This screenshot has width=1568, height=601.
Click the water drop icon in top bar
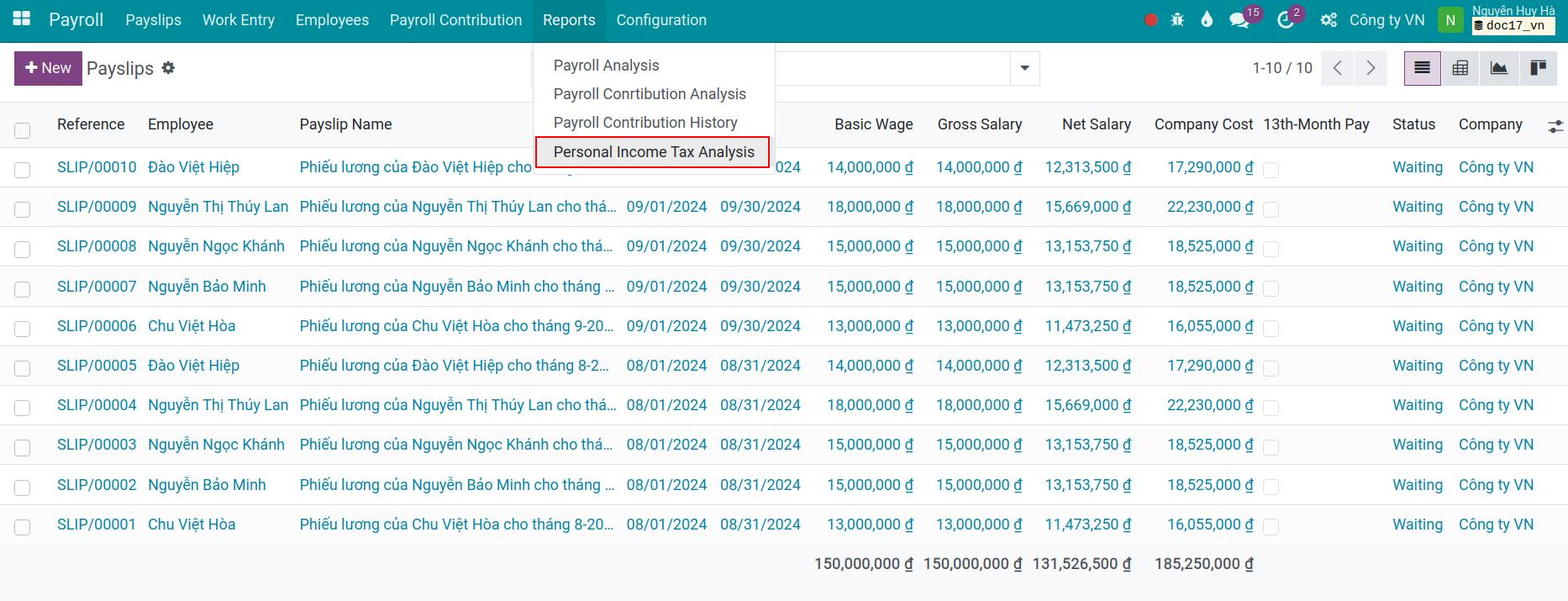(x=1207, y=19)
